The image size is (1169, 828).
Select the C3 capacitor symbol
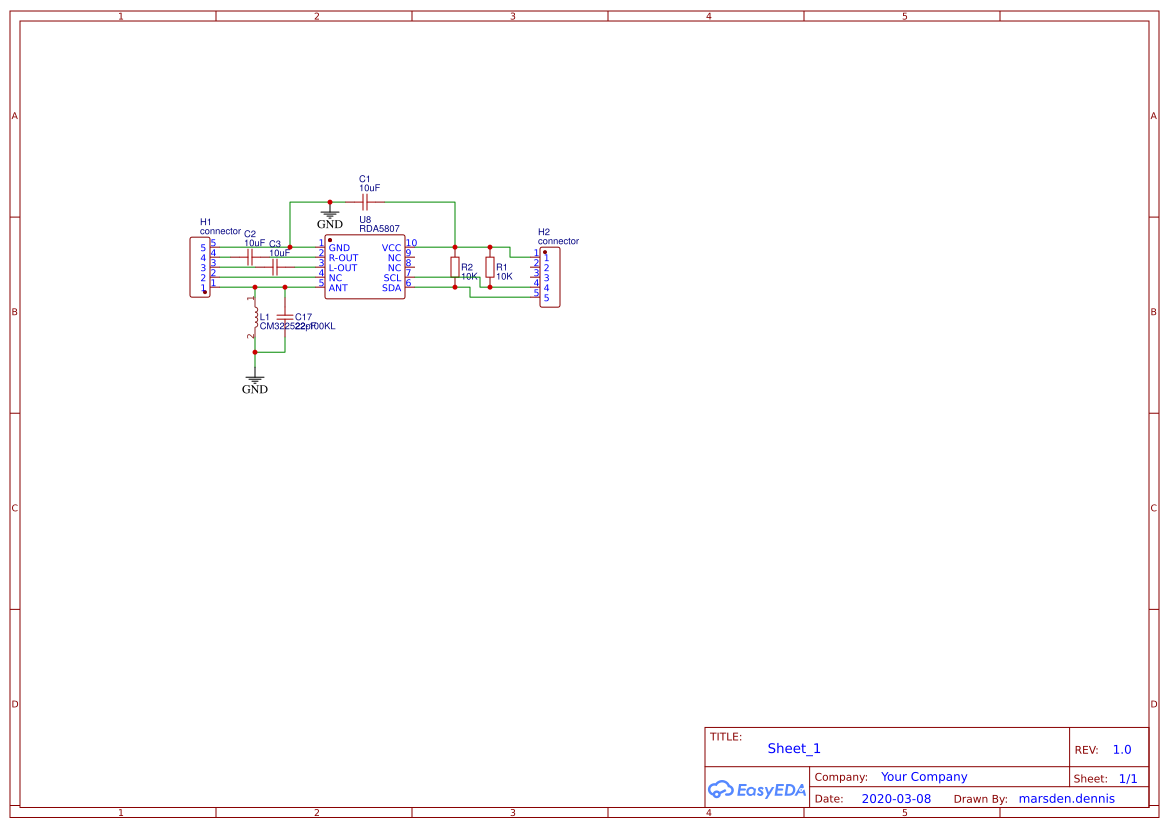tap(274, 268)
